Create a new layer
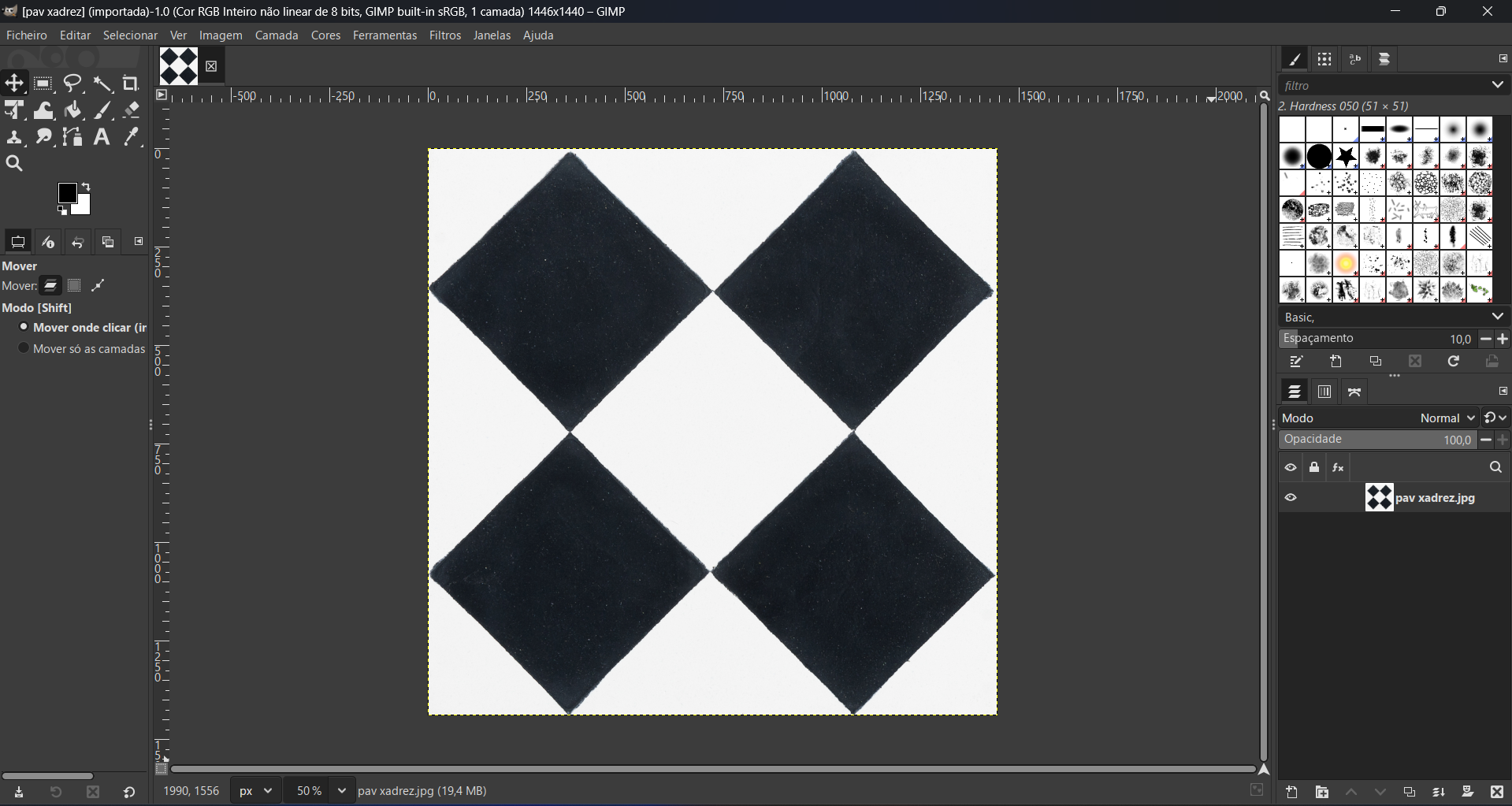The image size is (1512, 806). click(x=1292, y=793)
